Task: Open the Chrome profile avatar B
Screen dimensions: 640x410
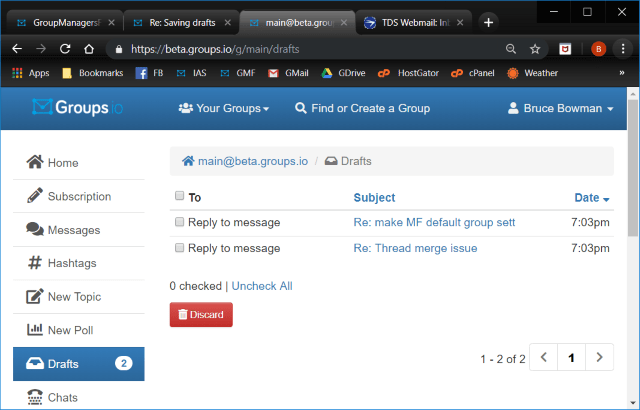Action: click(x=598, y=49)
